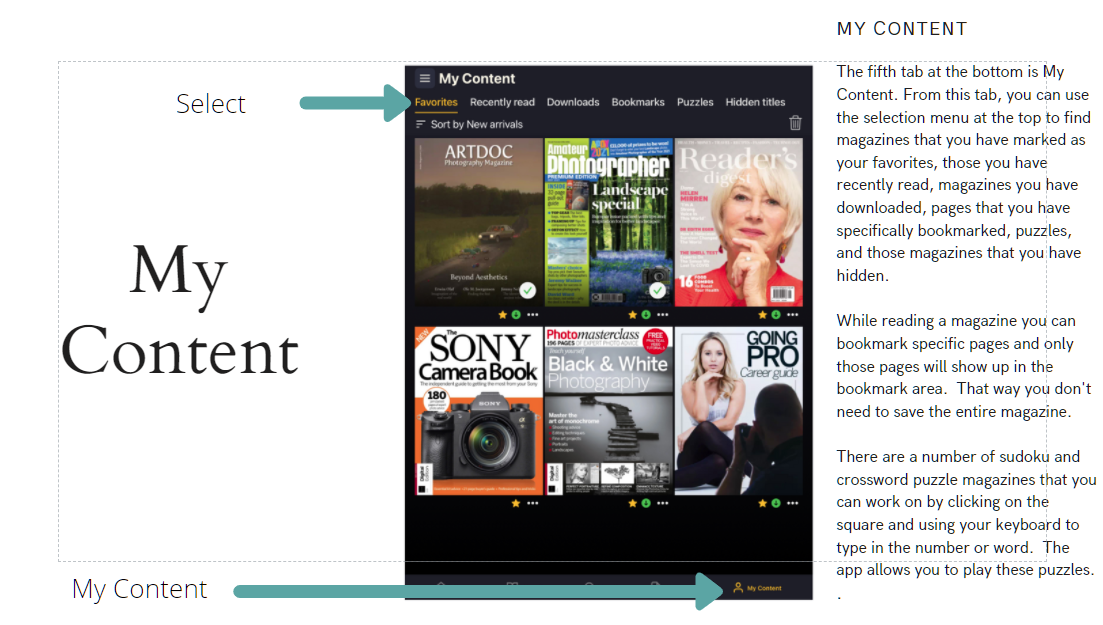Open the Going Pro Career guide cover
Screen dimensions: 1103x625
coord(738,410)
